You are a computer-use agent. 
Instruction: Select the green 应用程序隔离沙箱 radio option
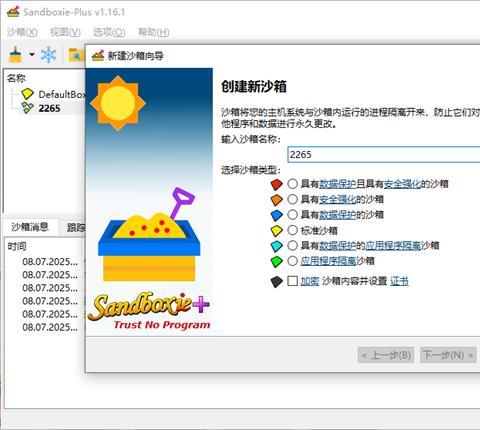tap(292, 261)
